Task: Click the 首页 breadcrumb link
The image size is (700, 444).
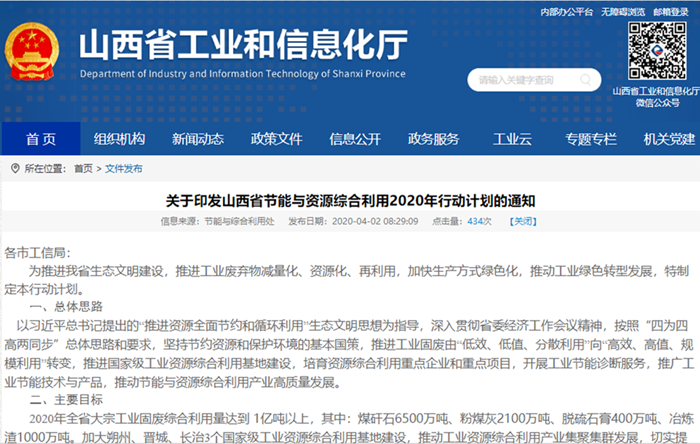Action: (83, 169)
